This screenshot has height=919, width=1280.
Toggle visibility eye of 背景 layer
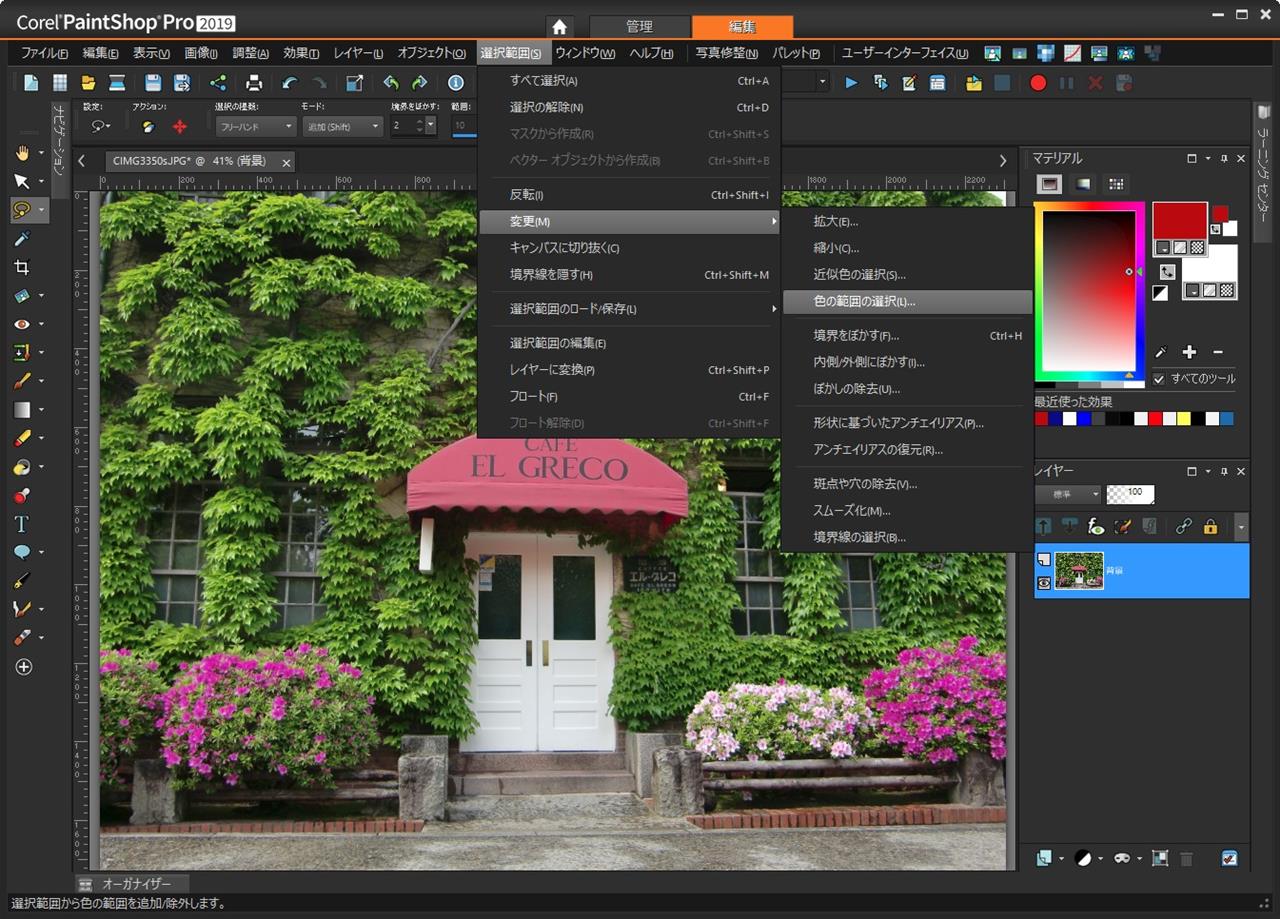[x=1043, y=582]
